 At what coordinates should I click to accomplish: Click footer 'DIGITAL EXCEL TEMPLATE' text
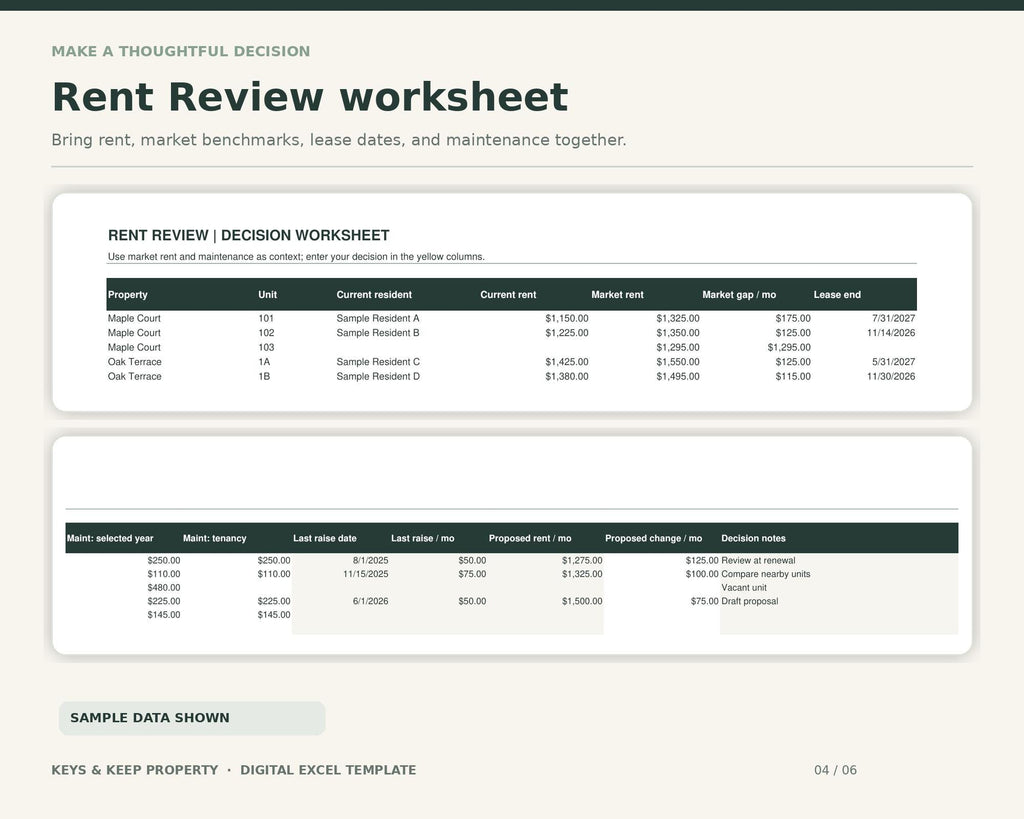(x=328, y=770)
